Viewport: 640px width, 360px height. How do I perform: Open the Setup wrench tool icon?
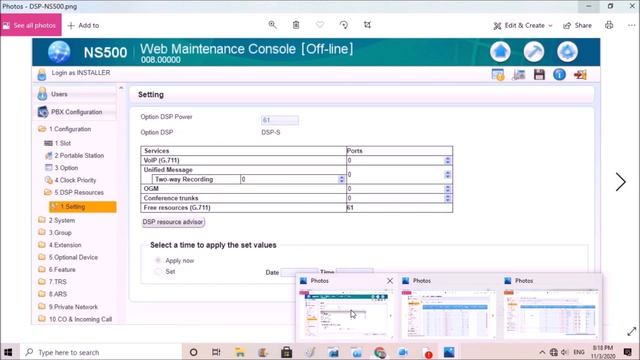(x=533, y=52)
